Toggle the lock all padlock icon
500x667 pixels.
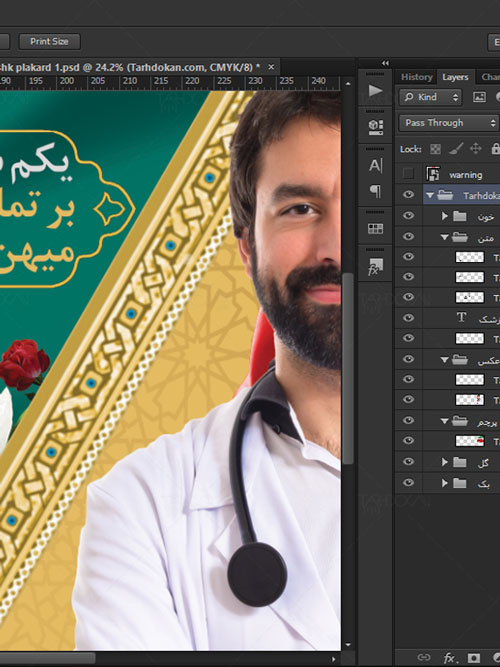click(x=495, y=148)
